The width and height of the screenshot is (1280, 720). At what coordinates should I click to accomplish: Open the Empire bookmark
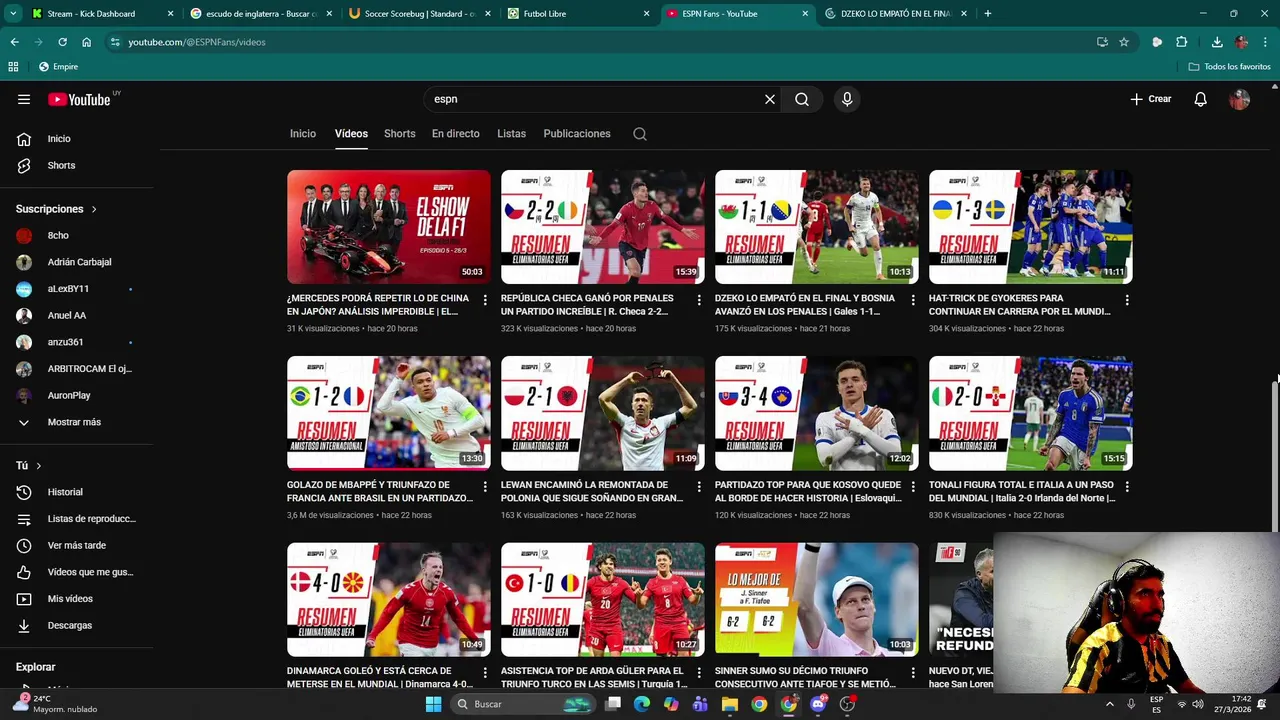57,66
